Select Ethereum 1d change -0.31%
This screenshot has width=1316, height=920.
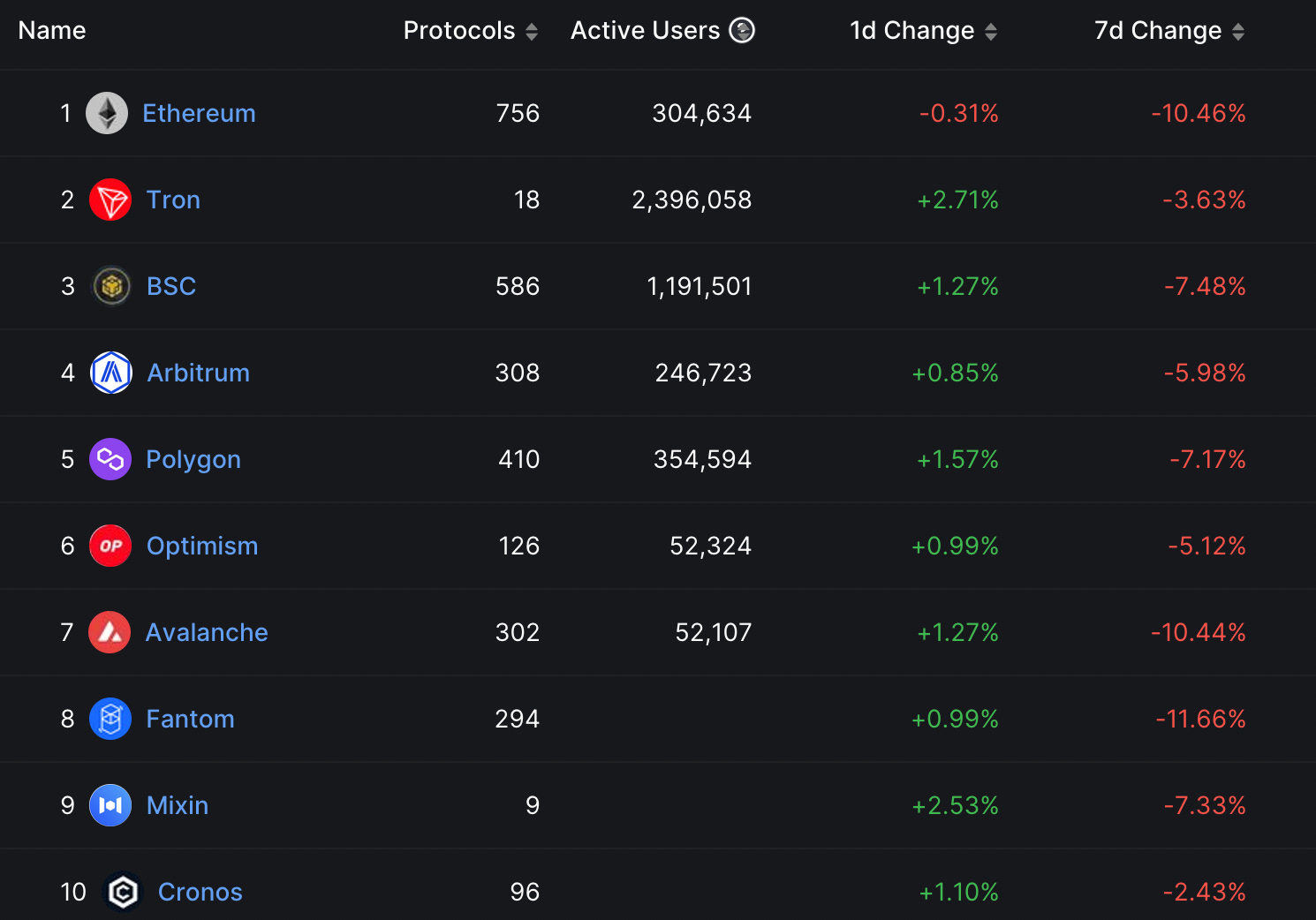[x=959, y=113]
